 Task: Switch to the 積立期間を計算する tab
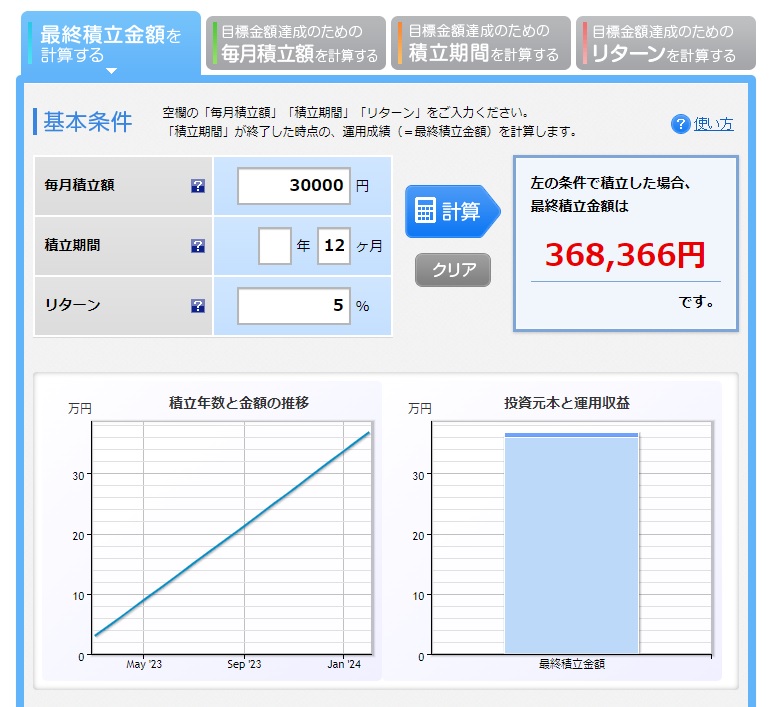point(481,44)
